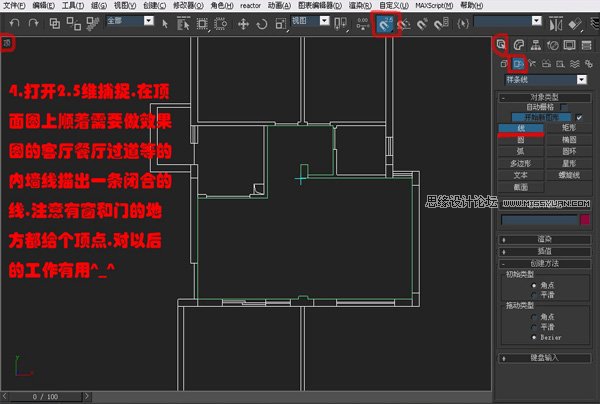
Task: Select 角点 under 拖动类型
Action: click(534, 317)
